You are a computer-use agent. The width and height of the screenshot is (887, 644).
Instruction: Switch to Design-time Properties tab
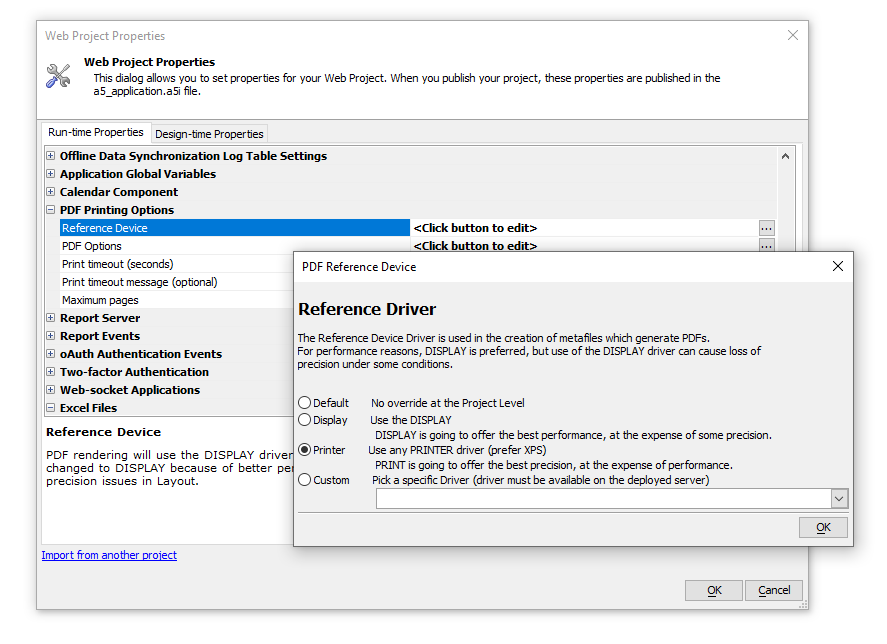click(x=209, y=134)
